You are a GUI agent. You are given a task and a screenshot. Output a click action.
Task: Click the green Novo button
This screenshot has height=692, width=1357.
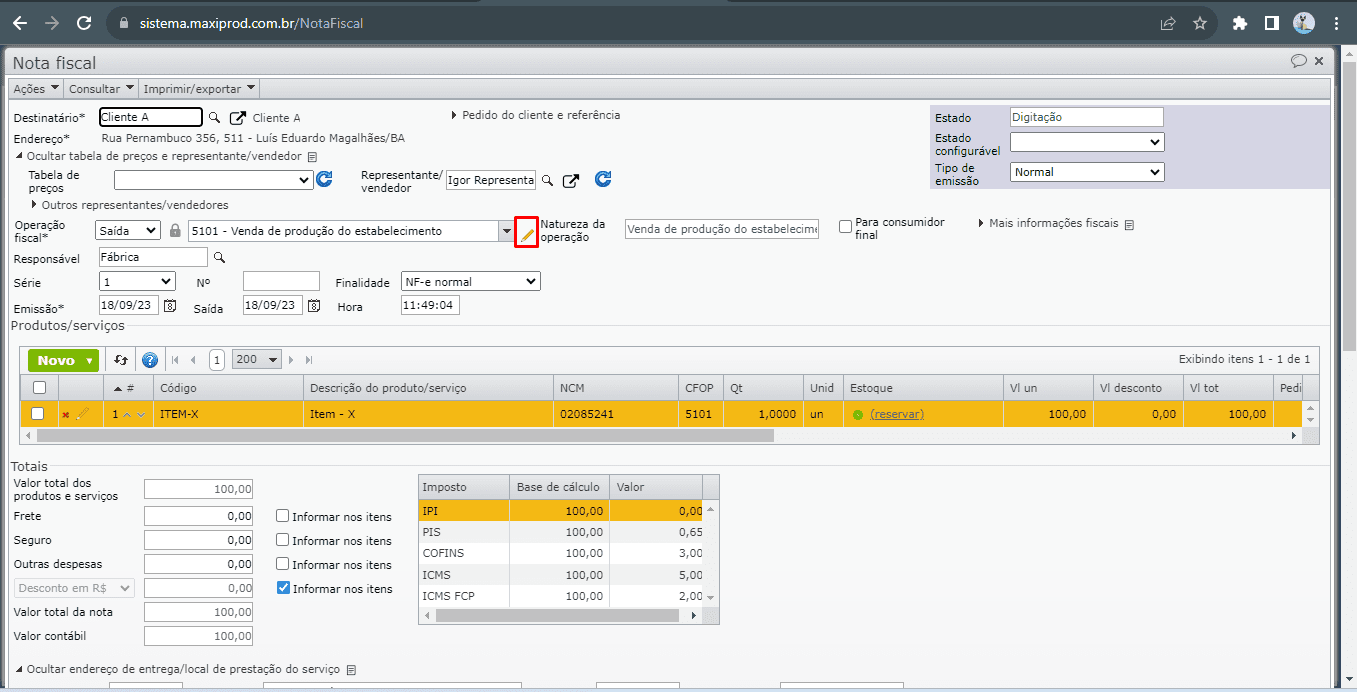63,360
